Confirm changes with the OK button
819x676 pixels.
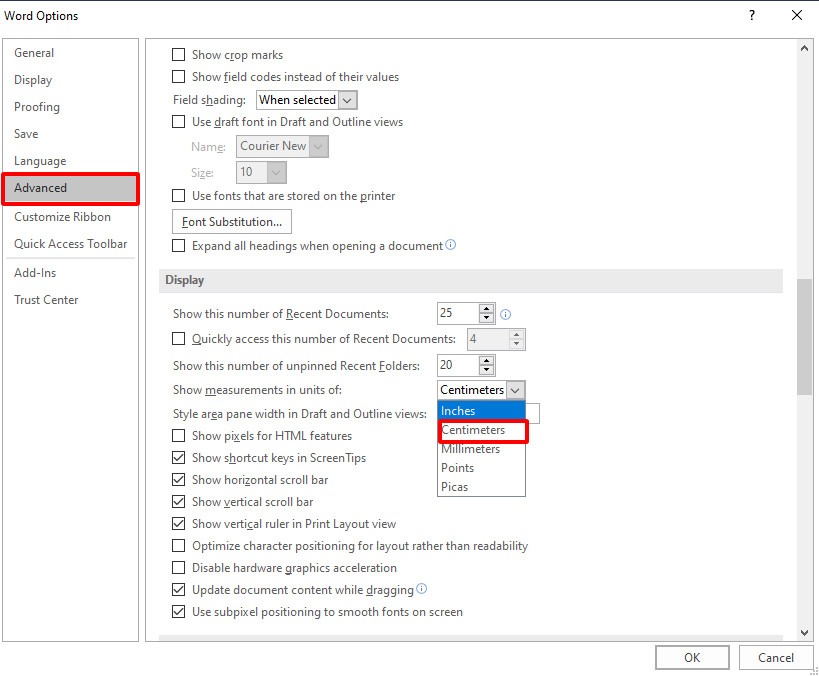[x=692, y=657]
